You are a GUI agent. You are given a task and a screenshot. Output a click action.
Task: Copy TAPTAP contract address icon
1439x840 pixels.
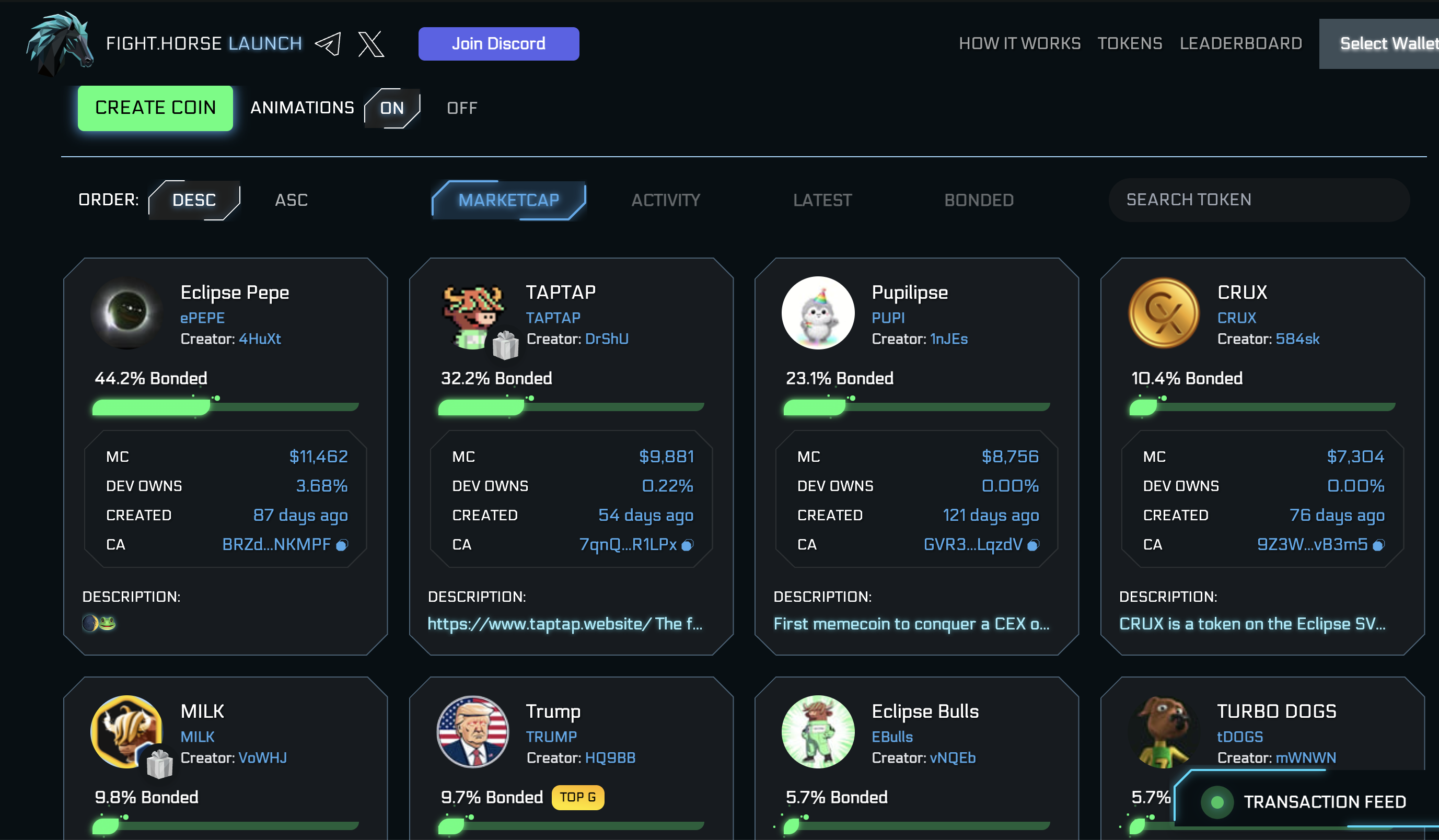[x=688, y=545]
